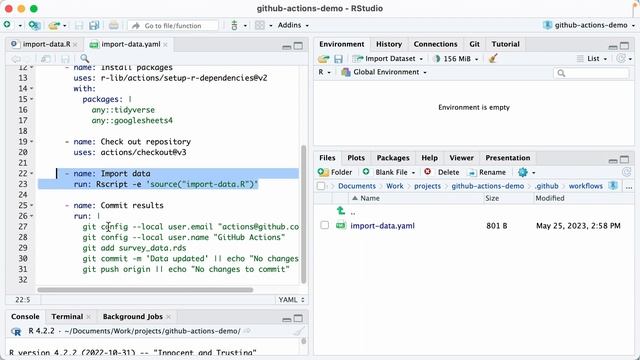Open the github-actions-demo project menu
Screen dimensions: 640x360
click(x=589, y=25)
